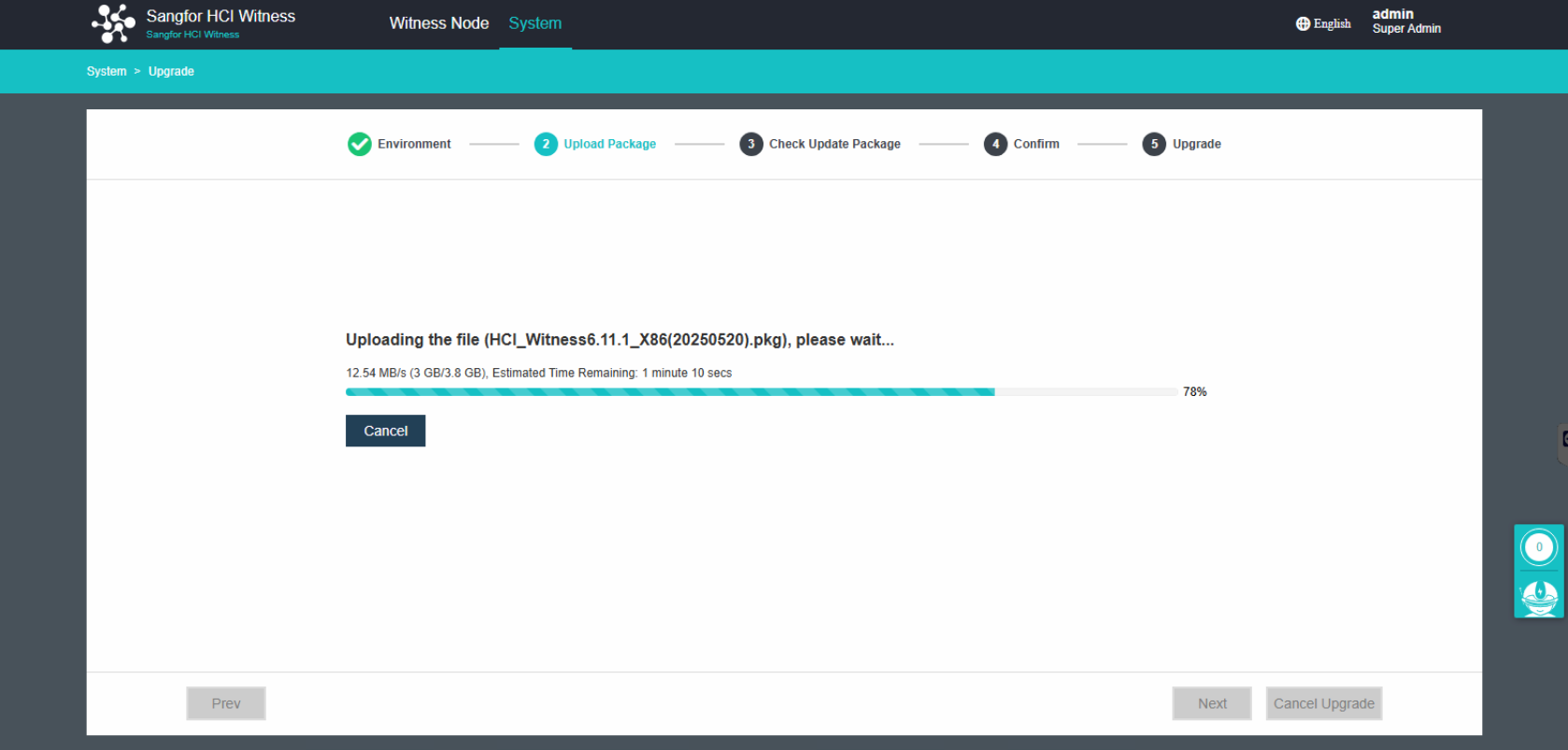Open the circular counter widget showing 0

click(x=1539, y=547)
